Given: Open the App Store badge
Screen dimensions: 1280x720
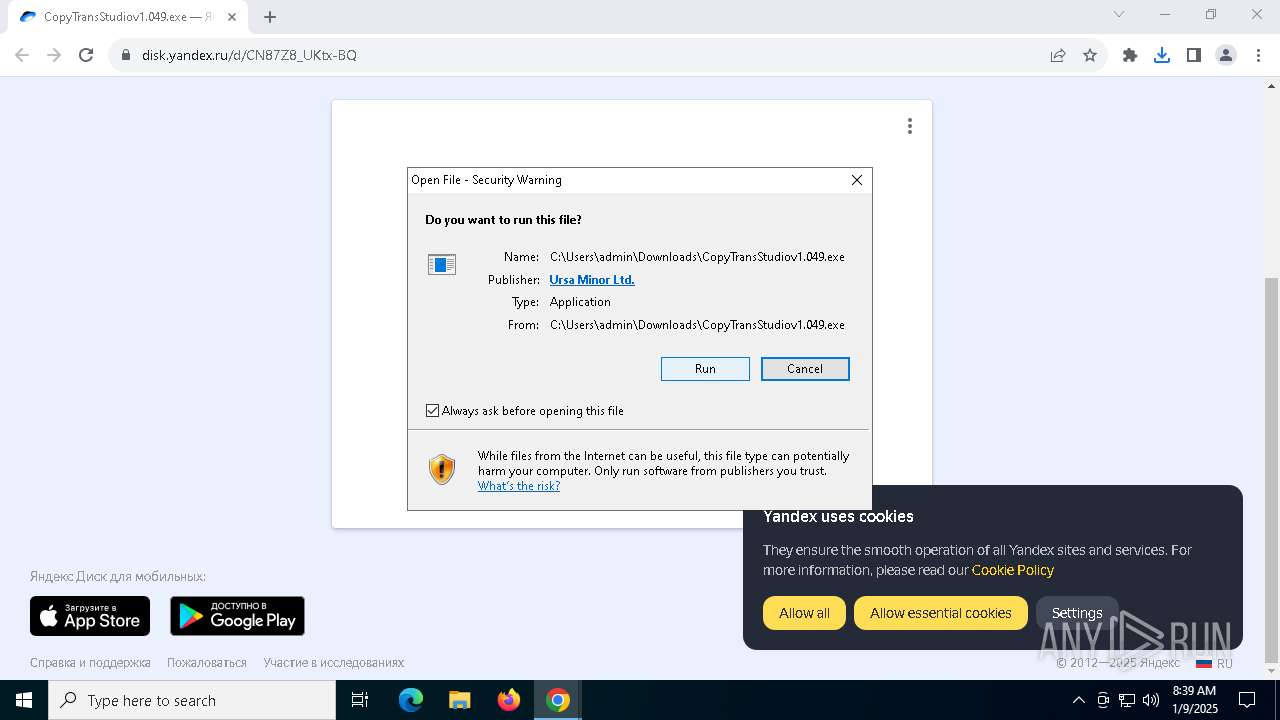Looking at the screenshot, I should click(90, 616).
